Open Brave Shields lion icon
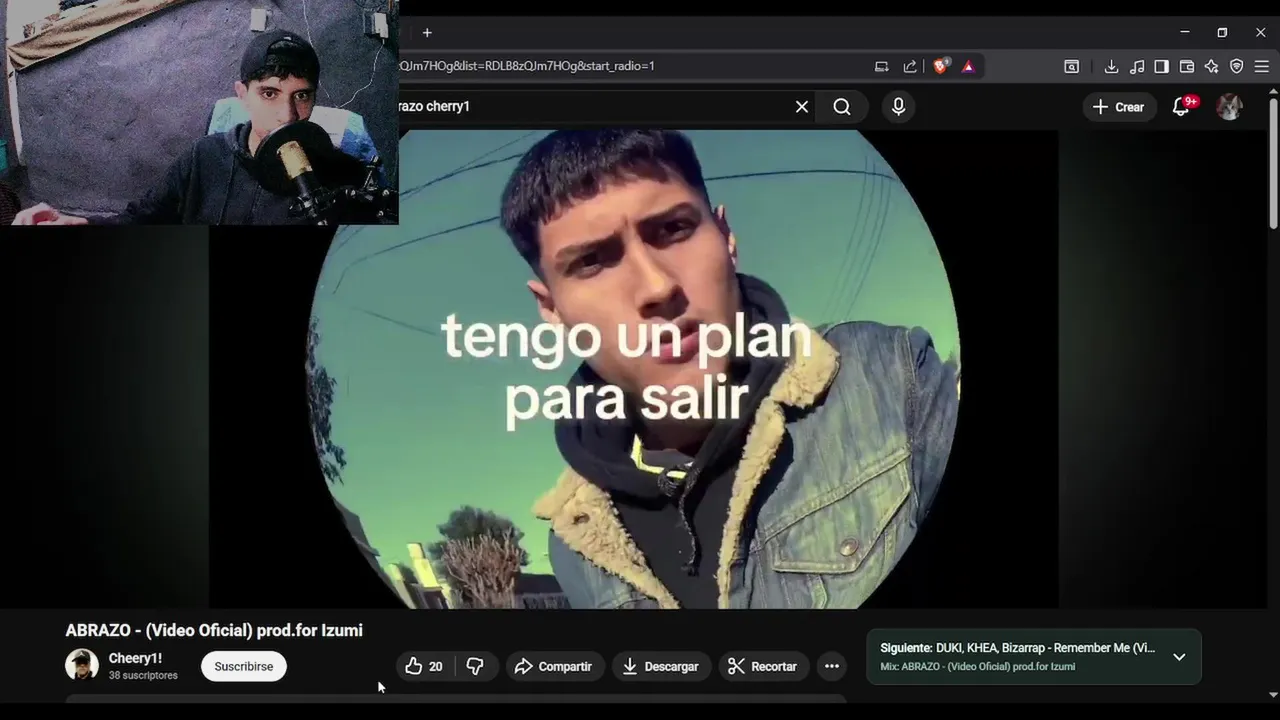The width and height of the screenshot is (1280, 720). click(940, 66)
